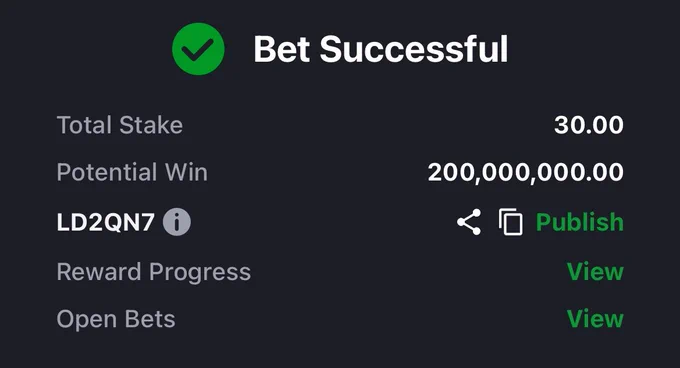Screen dimensions: 680x368
Task: Click the Potential Win label
Action: [x=132, y=172]
